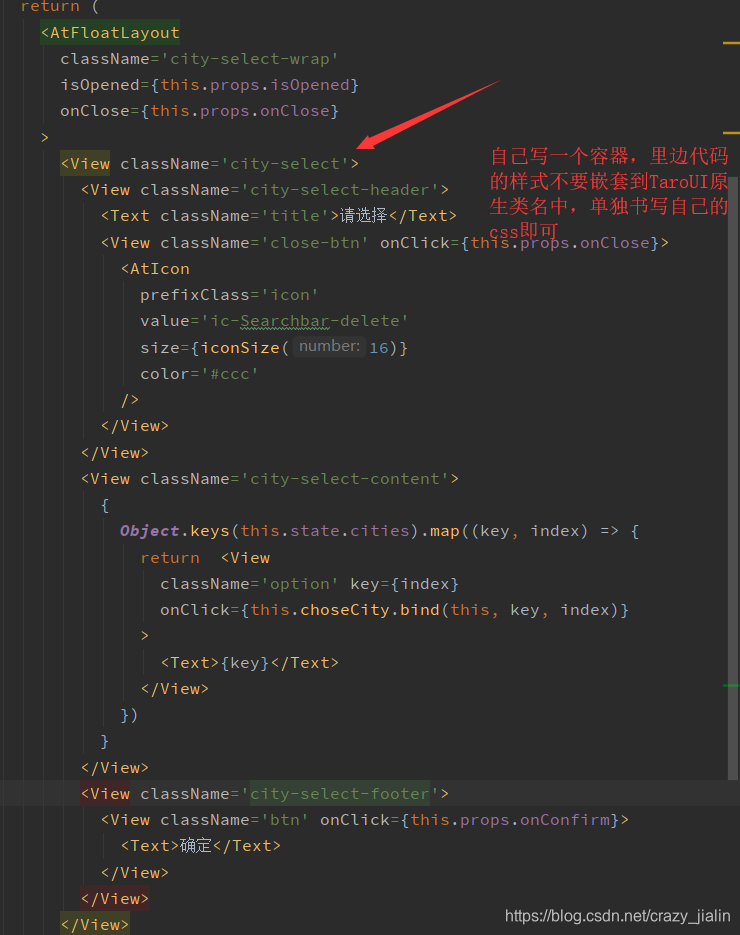Click the isOpened attribute name
Viewport: 740px width, 935px height.
100,85
